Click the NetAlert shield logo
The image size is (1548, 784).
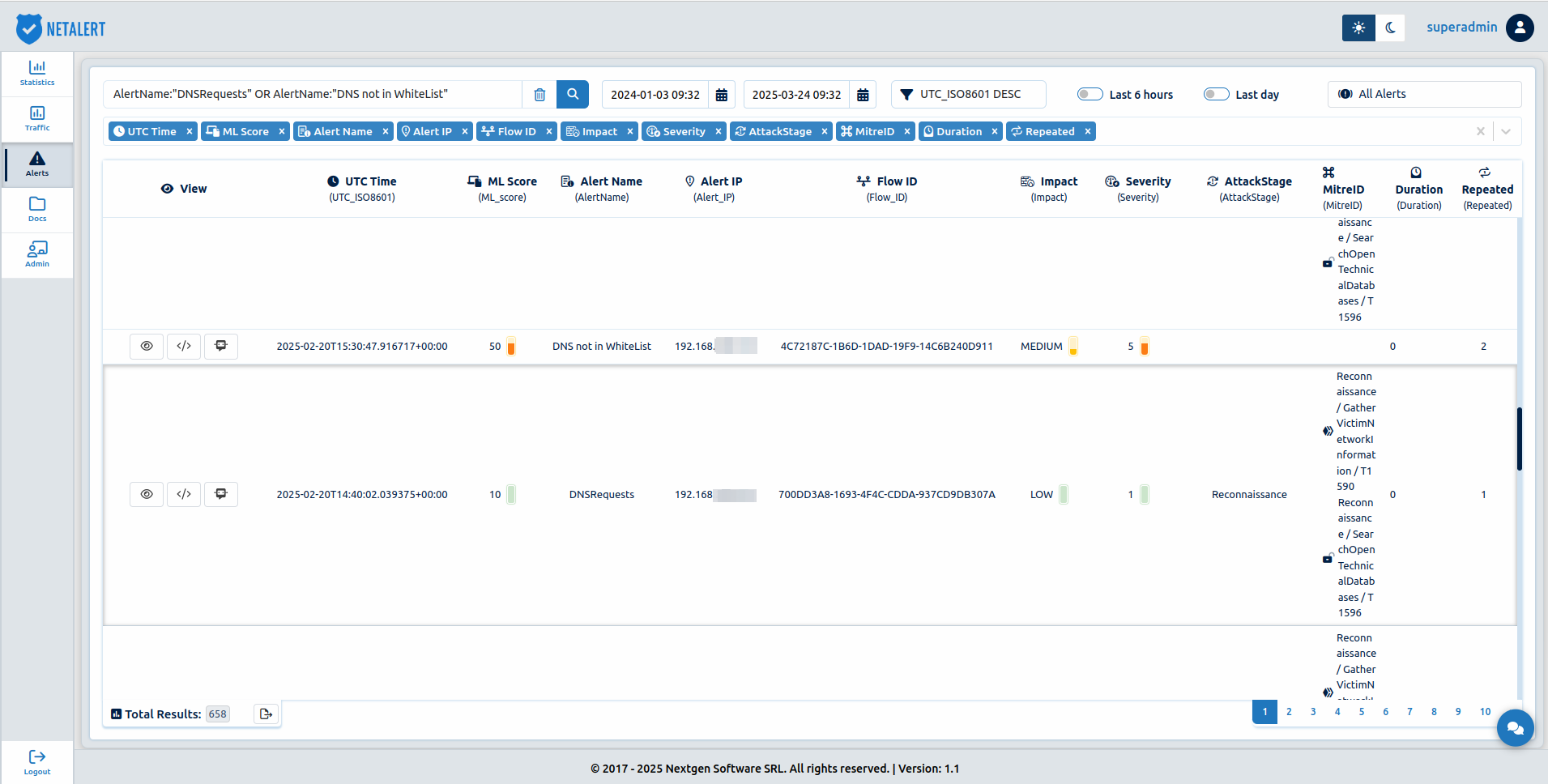[x=29, y=28]
